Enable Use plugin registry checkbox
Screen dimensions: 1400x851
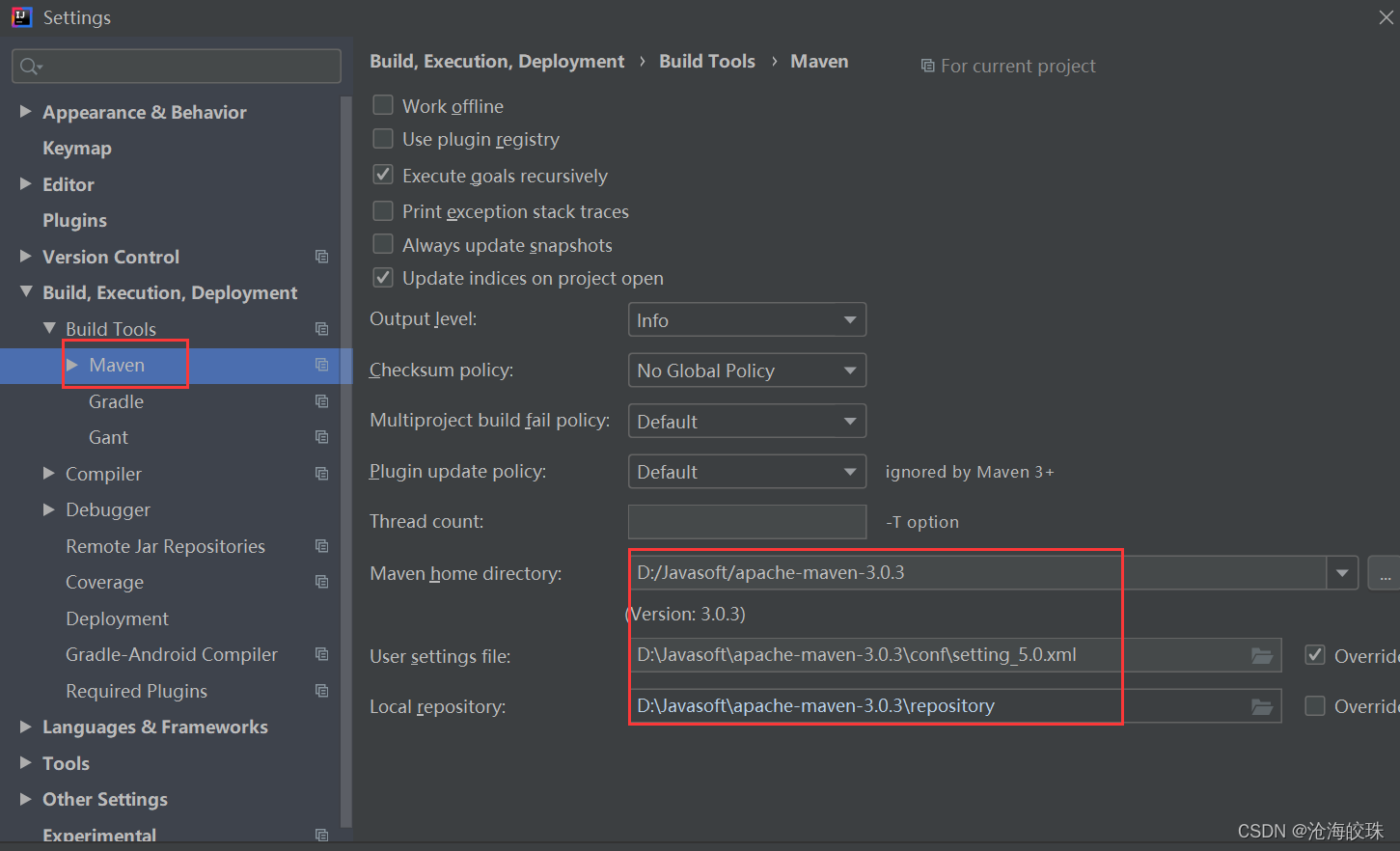(x=383, y=139)
